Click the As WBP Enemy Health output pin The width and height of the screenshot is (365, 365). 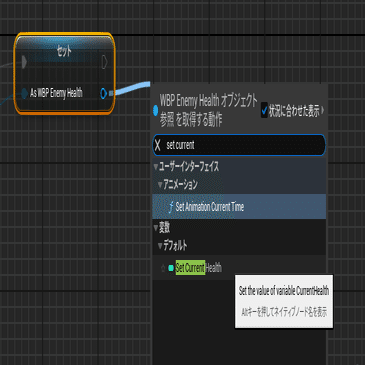pyautogui.click(x=104, y=93)
